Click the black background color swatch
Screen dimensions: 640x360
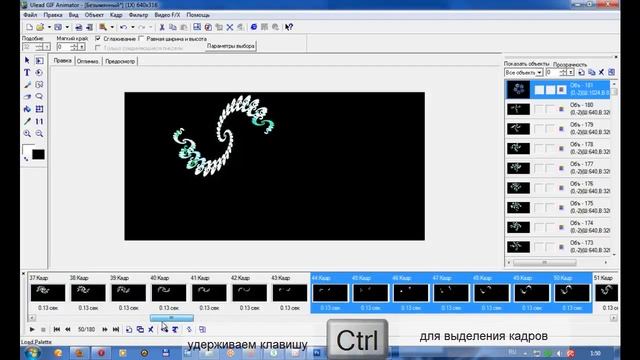38,154
